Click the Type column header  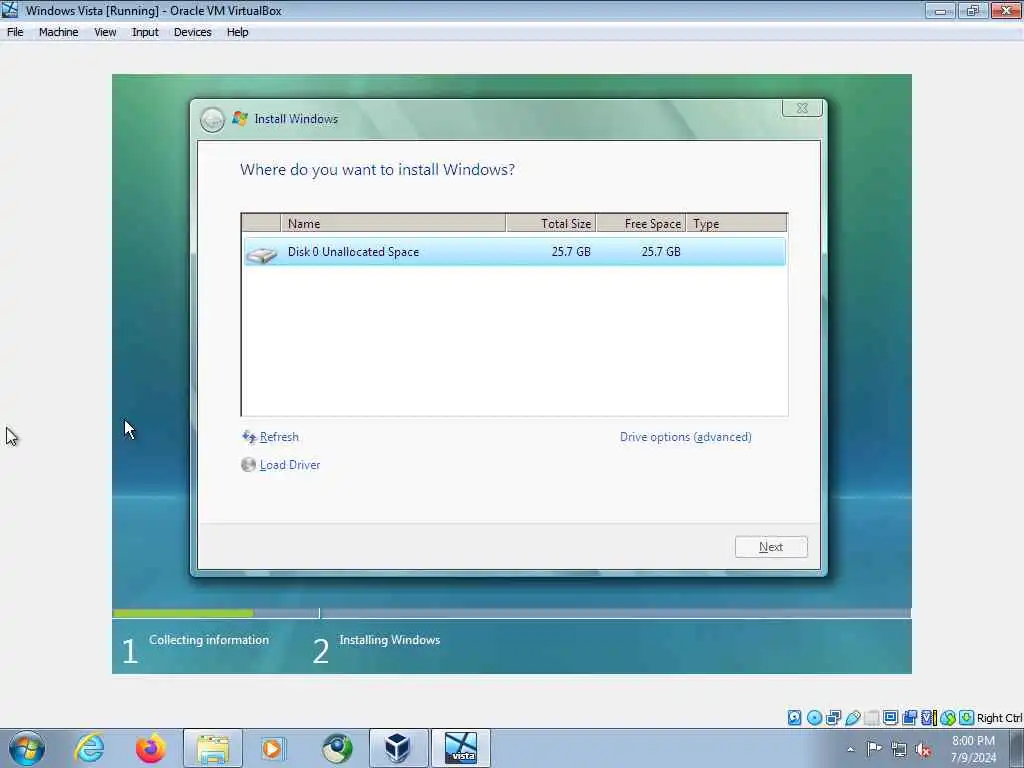[737, 223]
